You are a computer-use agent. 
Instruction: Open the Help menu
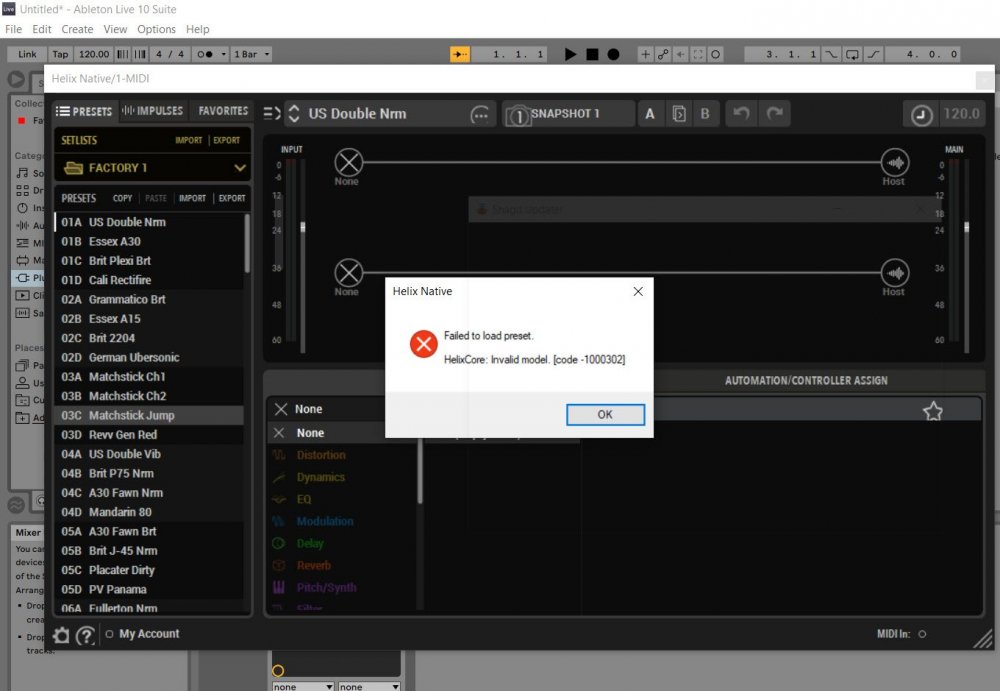(198, 29)
